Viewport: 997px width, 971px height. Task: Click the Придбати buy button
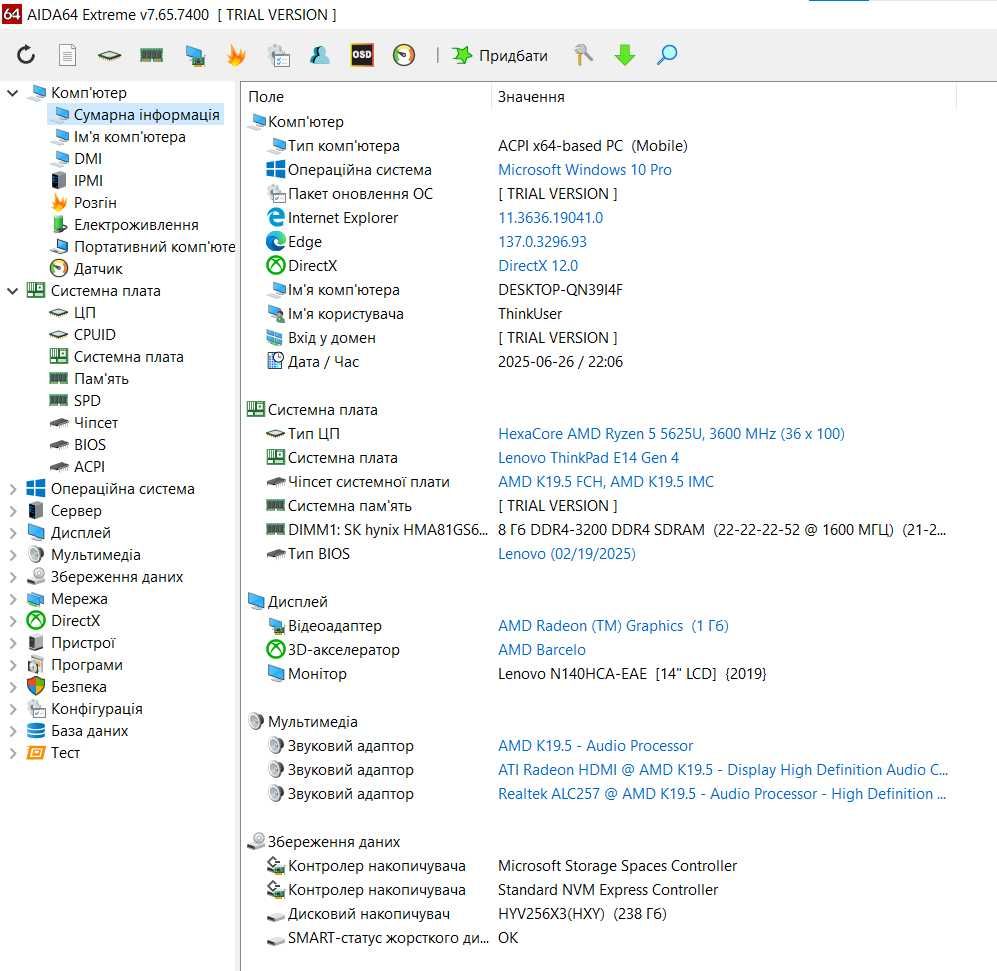pos(500,56)
